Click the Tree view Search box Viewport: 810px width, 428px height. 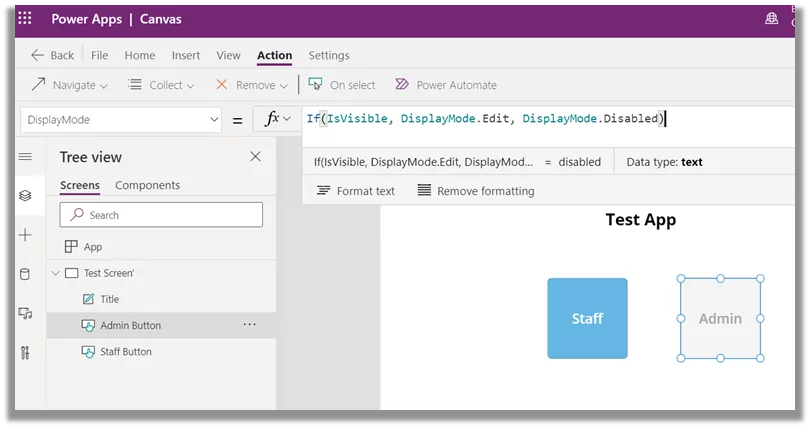[x=161, y=215]
